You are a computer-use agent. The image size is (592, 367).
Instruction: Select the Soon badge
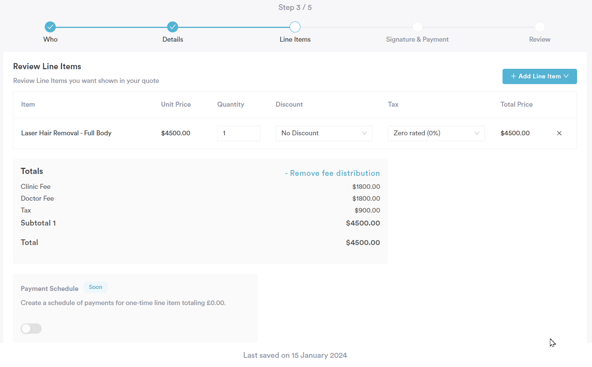[96, 287]
